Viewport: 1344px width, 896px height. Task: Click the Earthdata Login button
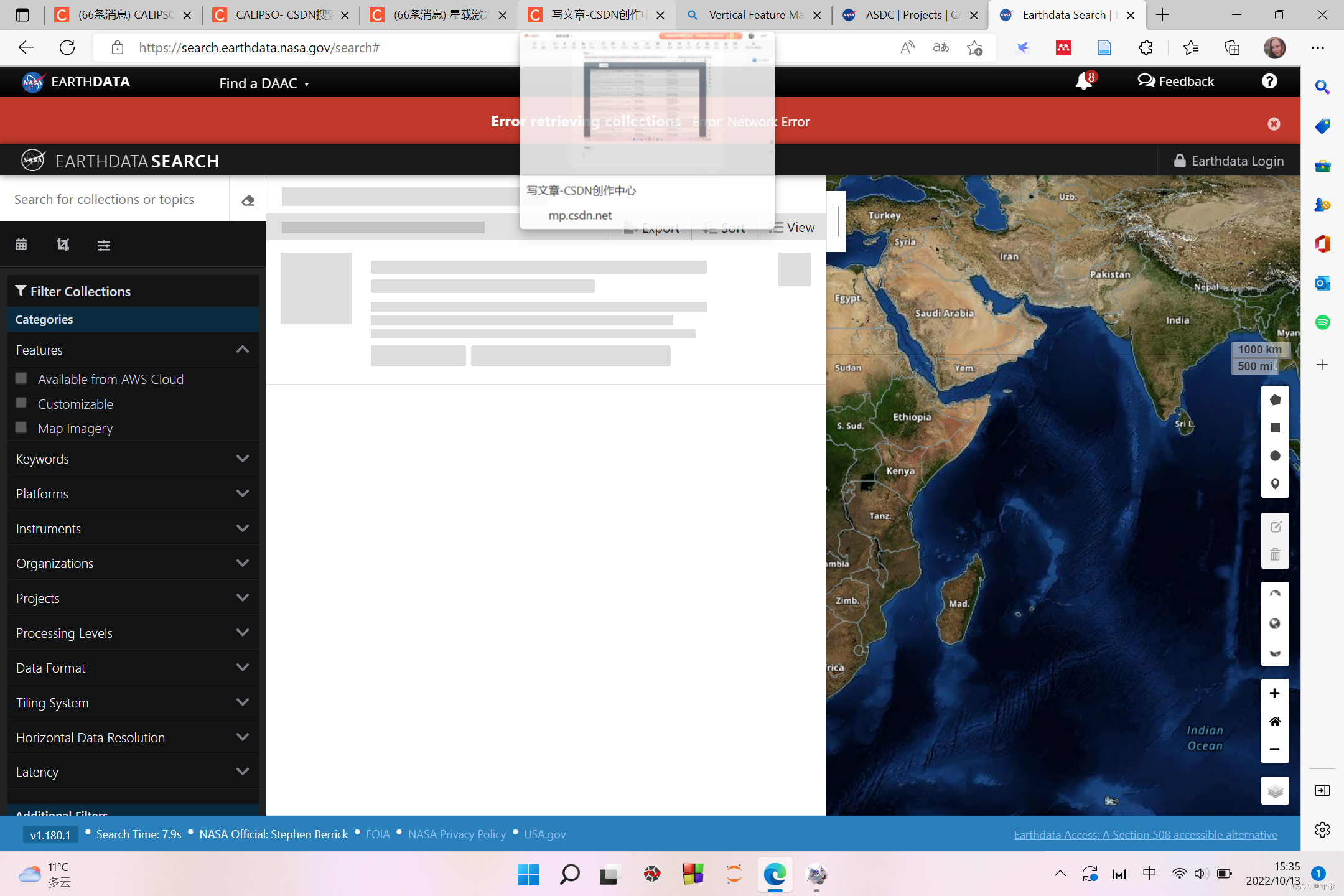[x=1229, y=161]
